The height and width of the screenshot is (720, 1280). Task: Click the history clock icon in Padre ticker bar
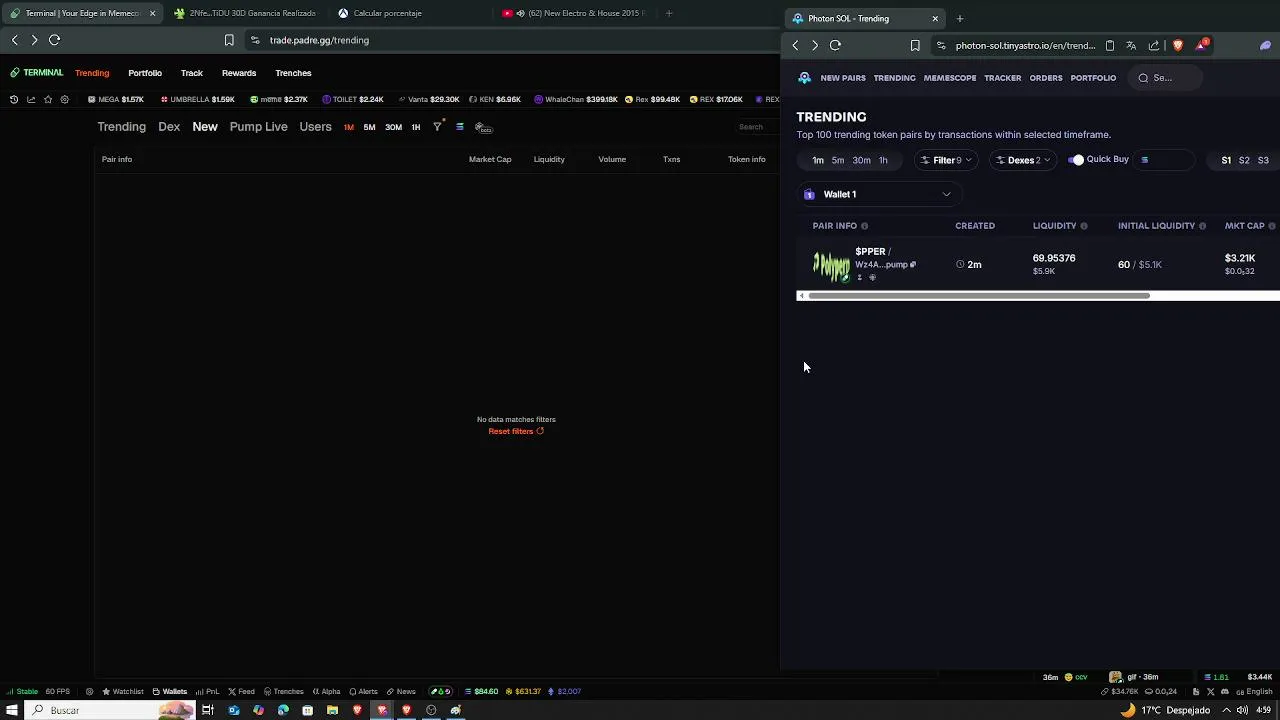pyautogui.click(x=14, y=99)
